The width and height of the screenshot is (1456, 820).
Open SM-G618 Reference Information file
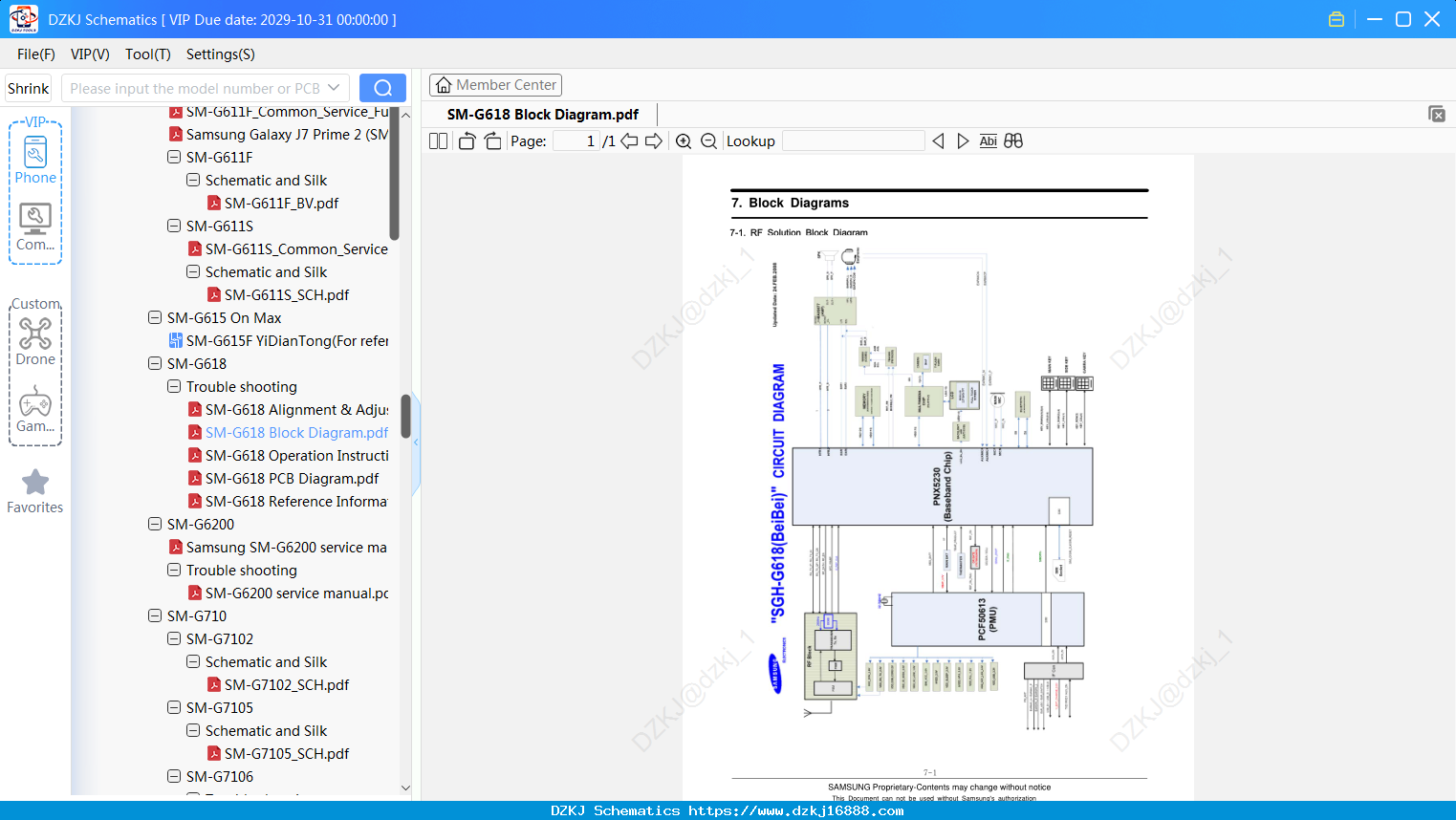pyautogui.click(x=288, y=501)
